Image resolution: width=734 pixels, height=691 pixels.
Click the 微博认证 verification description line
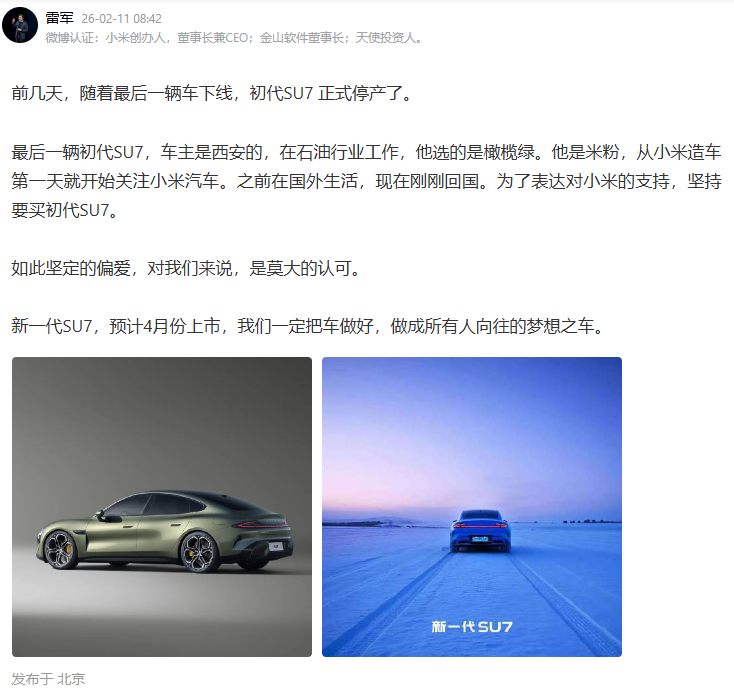tap(234, 37)
